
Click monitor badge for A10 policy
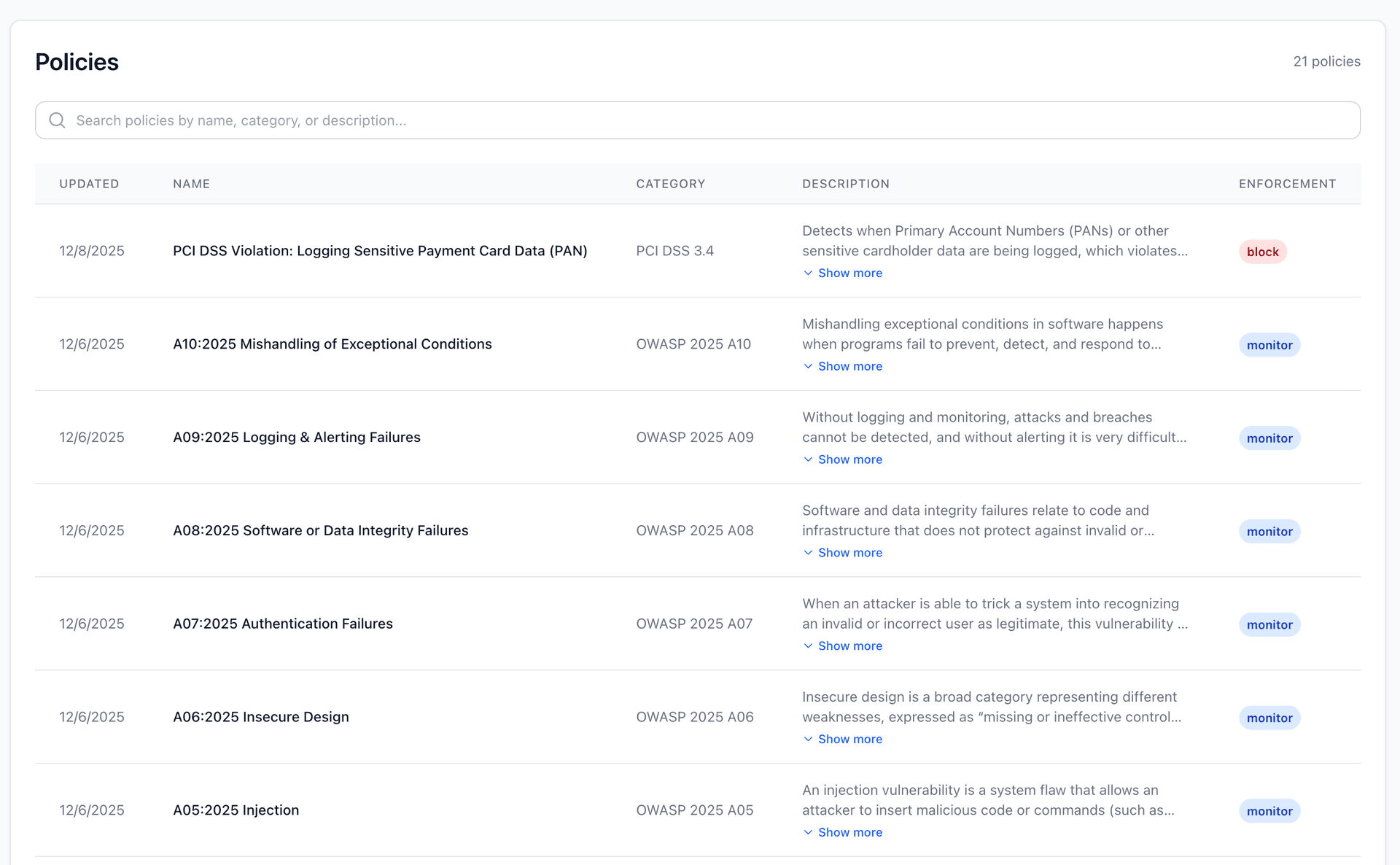pyautogui.click(x=1269, y=345)
